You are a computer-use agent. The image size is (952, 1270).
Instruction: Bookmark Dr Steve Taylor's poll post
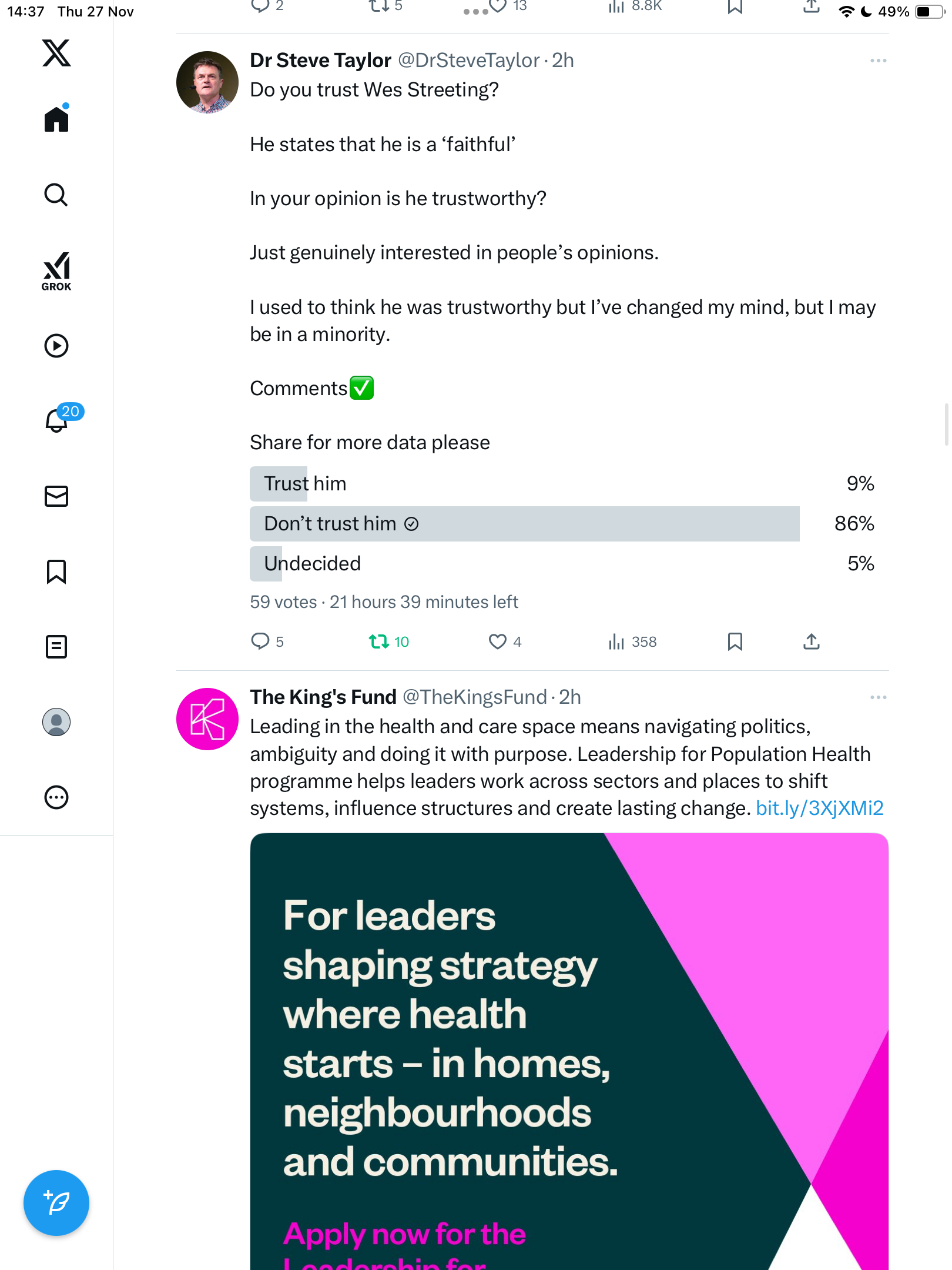(x=735, y=641)
